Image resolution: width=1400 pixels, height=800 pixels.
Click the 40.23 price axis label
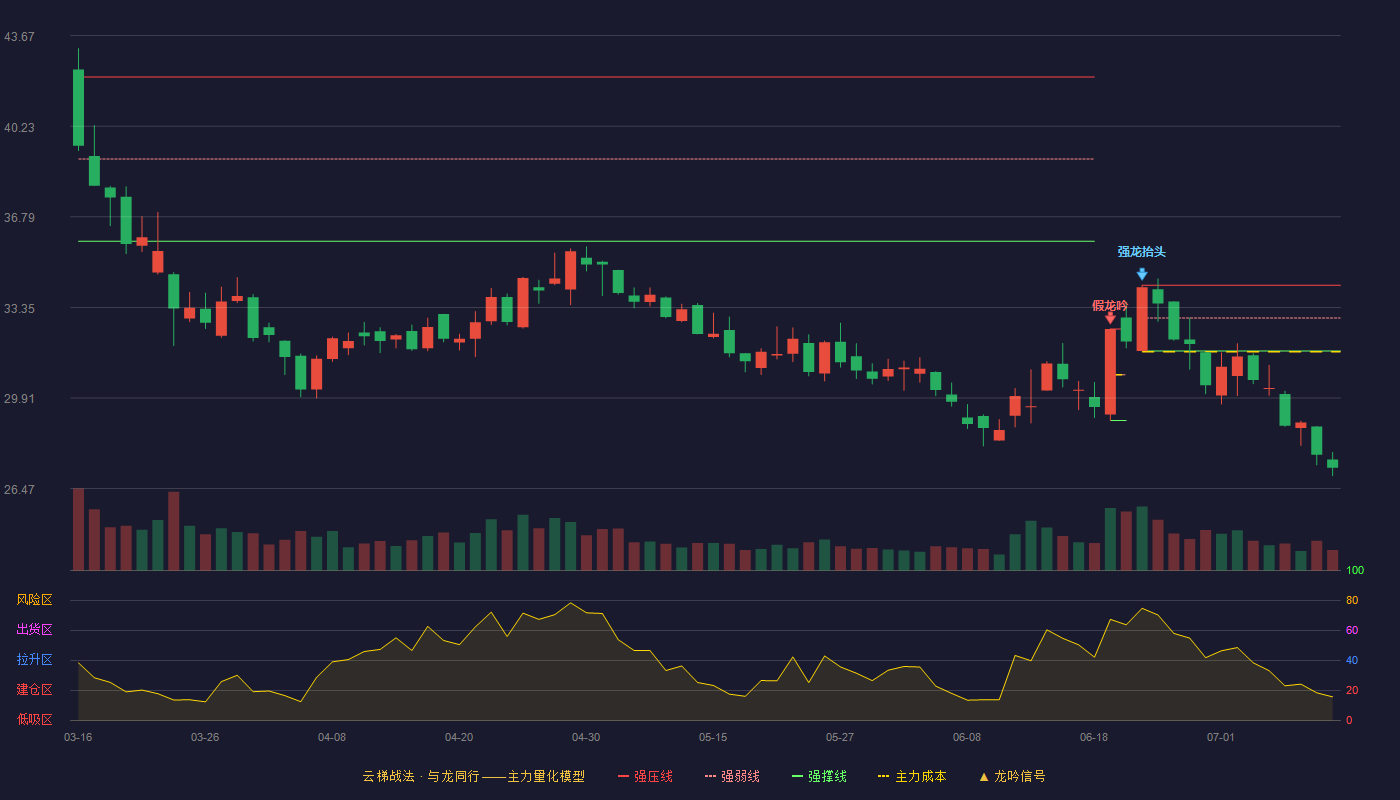pos(19,128)
